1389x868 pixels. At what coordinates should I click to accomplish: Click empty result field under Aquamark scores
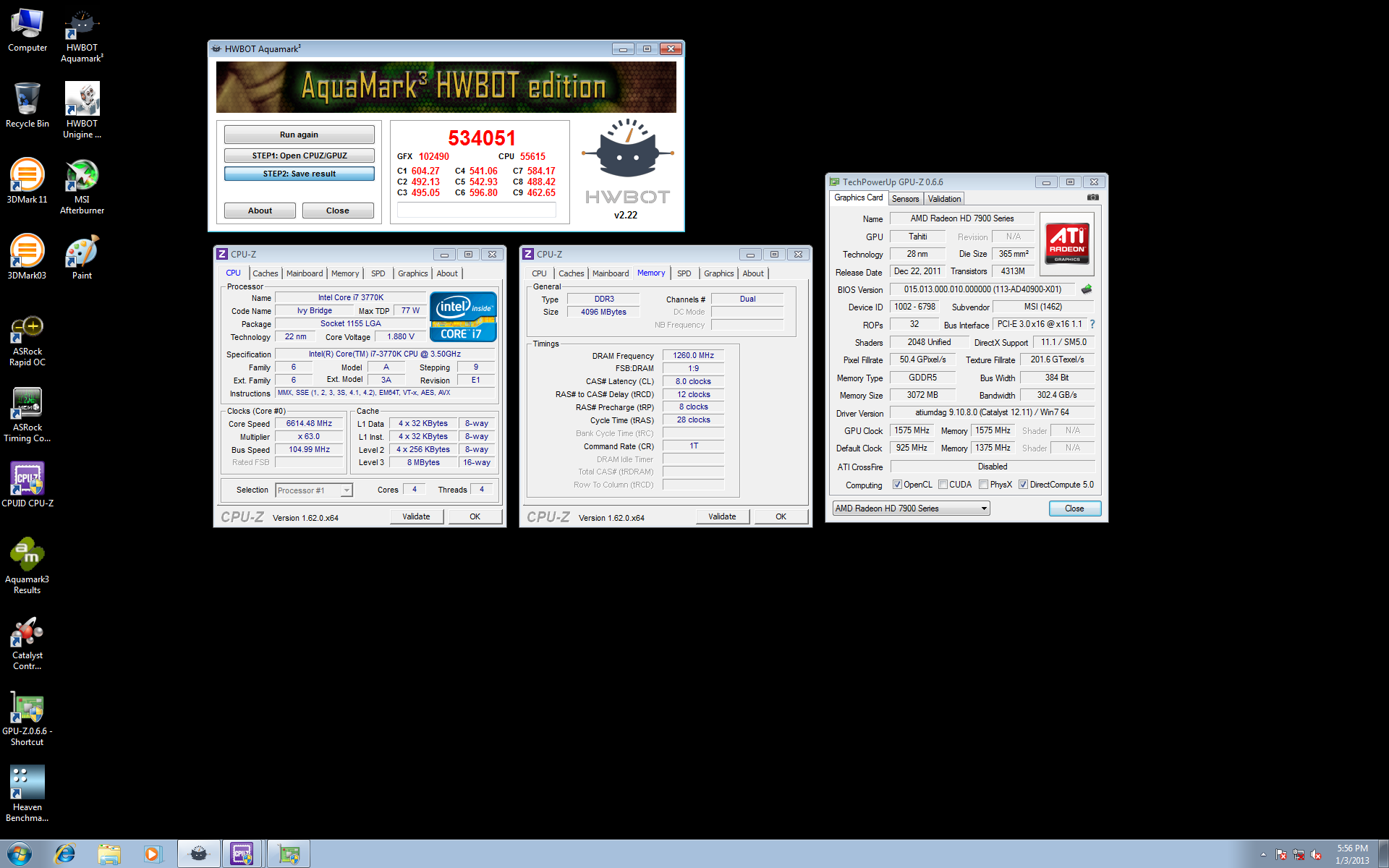477,210
